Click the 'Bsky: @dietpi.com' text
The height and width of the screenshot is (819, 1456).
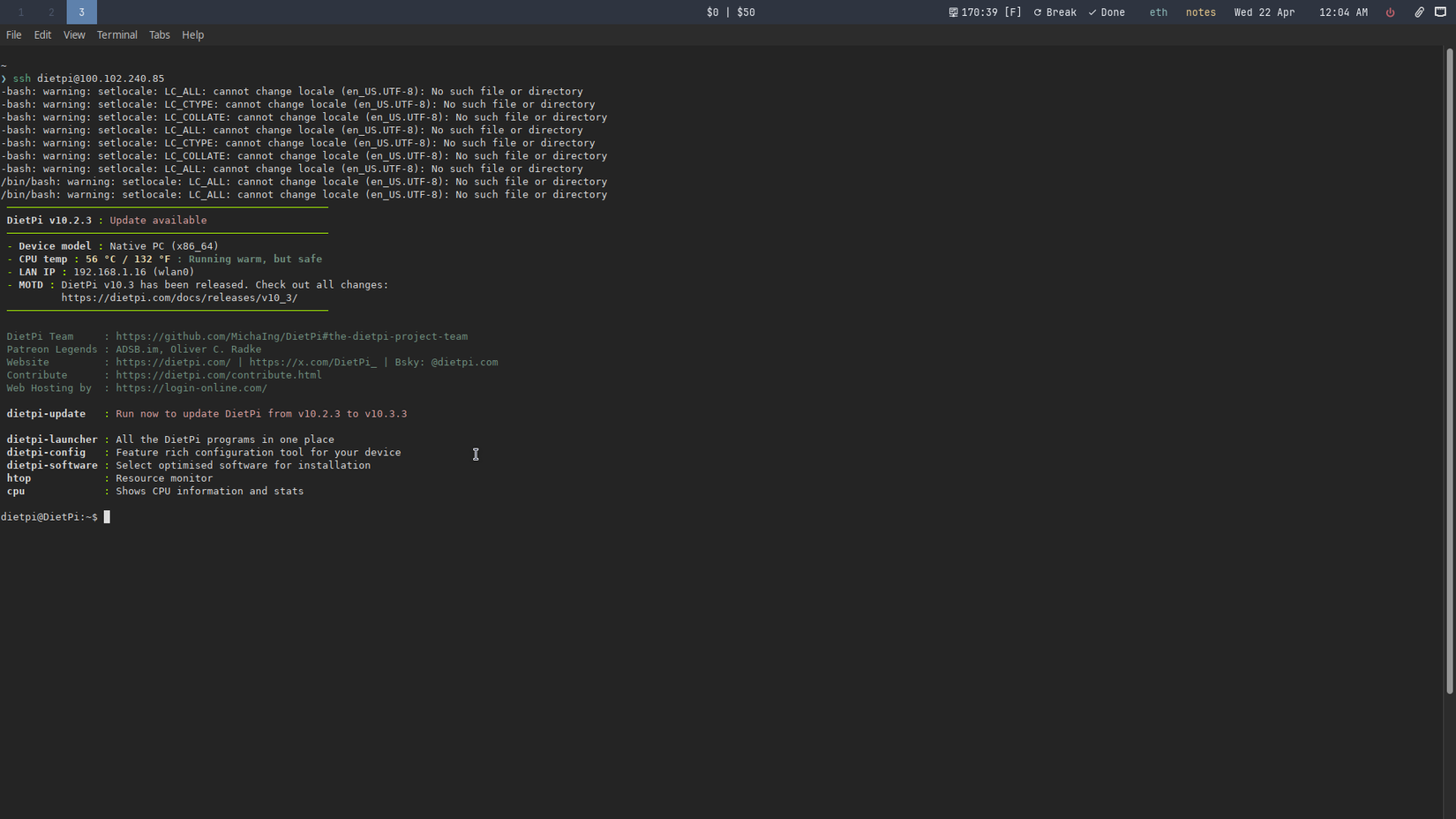(447, 363)
